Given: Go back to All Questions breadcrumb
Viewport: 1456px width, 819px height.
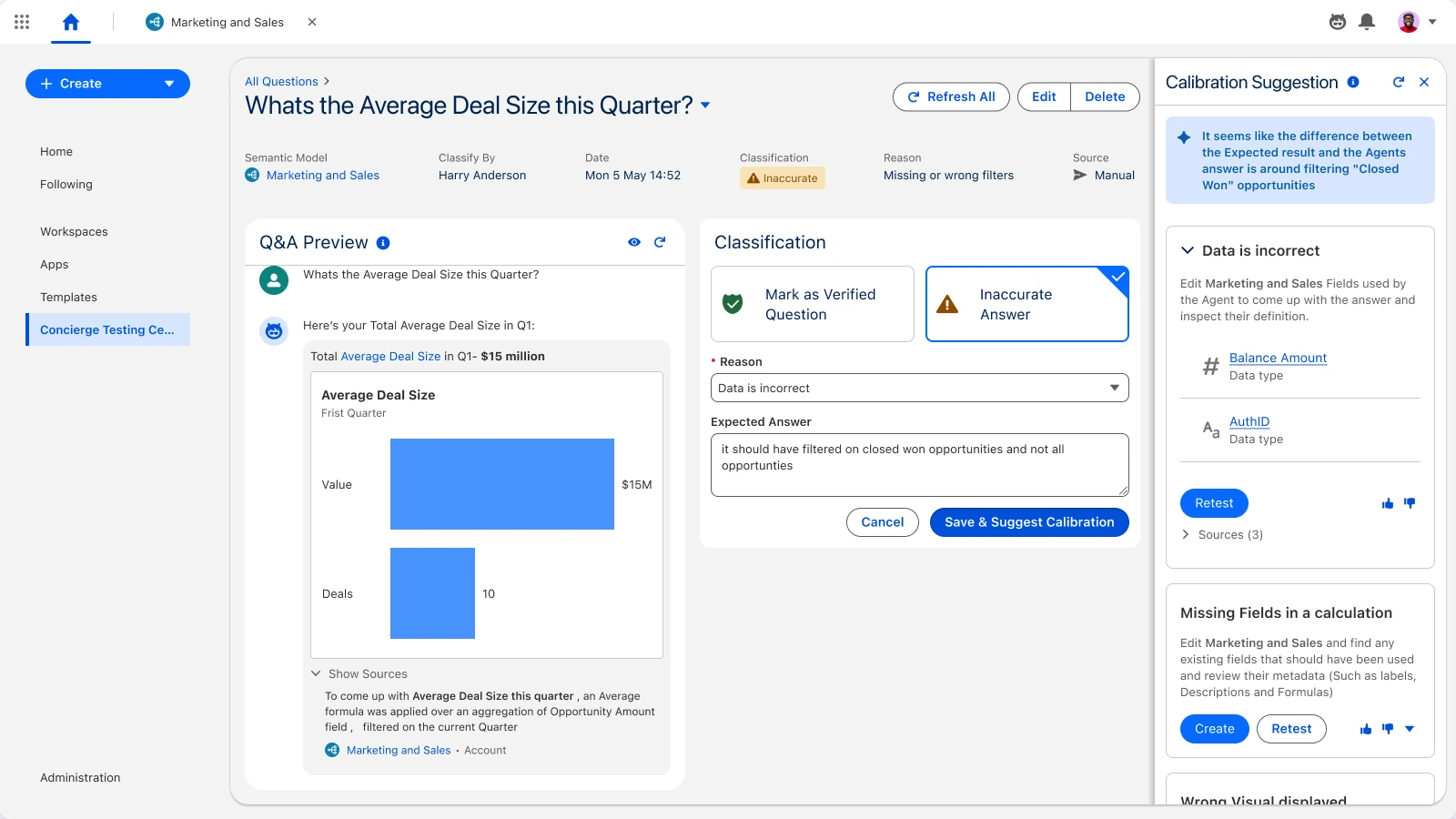Looking at the screenshot, I should [281, 82].
